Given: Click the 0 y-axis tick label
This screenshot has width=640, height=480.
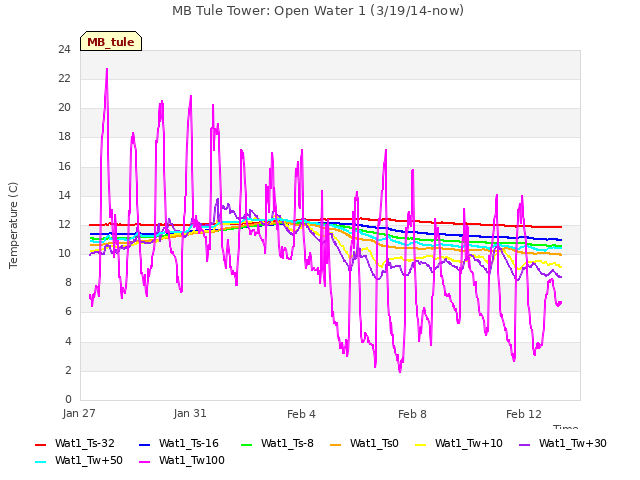Looking at the screenshot, I should (68, 399).
